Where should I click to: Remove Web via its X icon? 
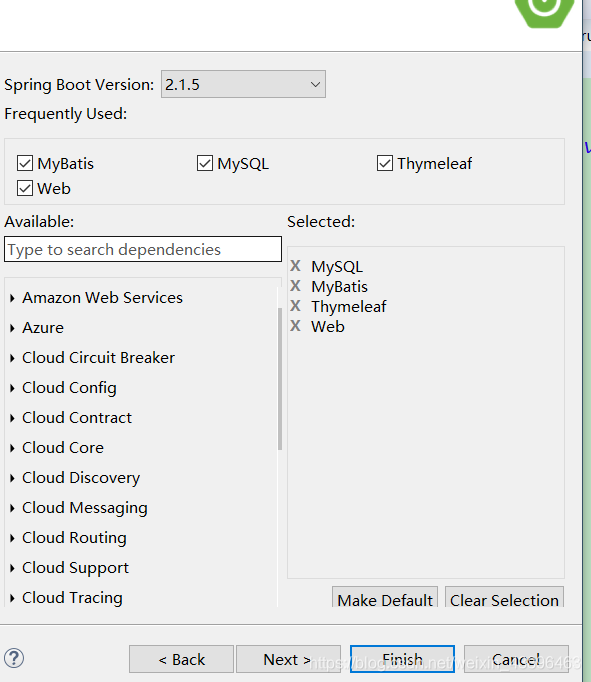295,326
